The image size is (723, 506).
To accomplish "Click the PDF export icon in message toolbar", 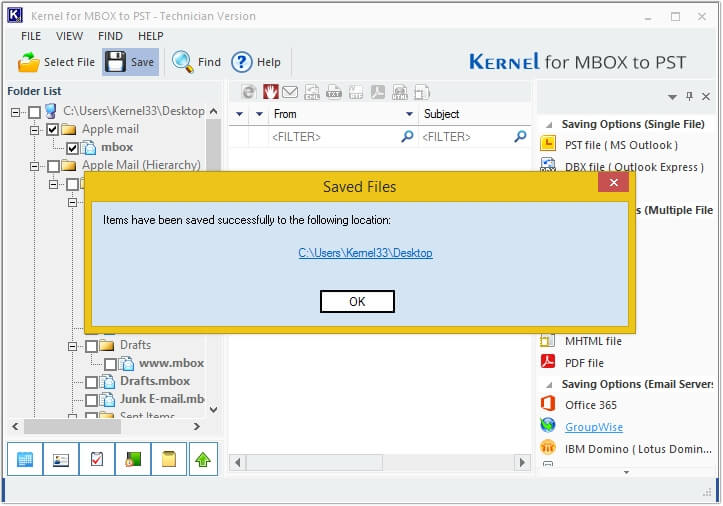I will pyautogui.click(x=378, y=92).
